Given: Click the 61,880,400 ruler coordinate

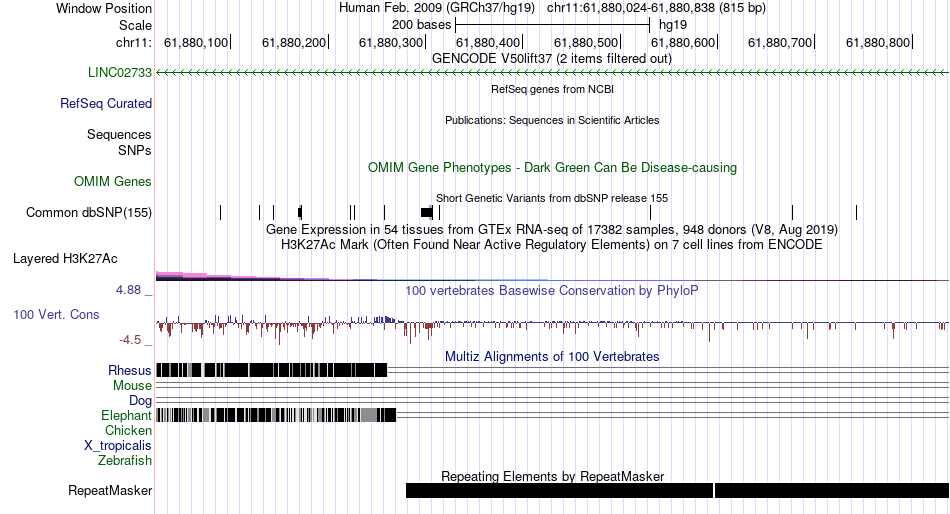Looking at the screenshot, I should (x=488, y=42).
